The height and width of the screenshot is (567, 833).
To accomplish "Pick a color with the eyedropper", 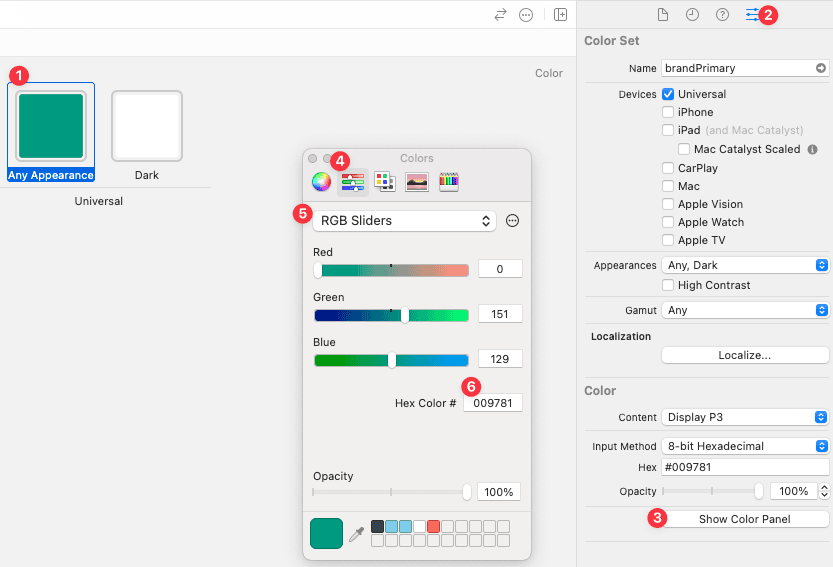I will [x=356, y=534].
